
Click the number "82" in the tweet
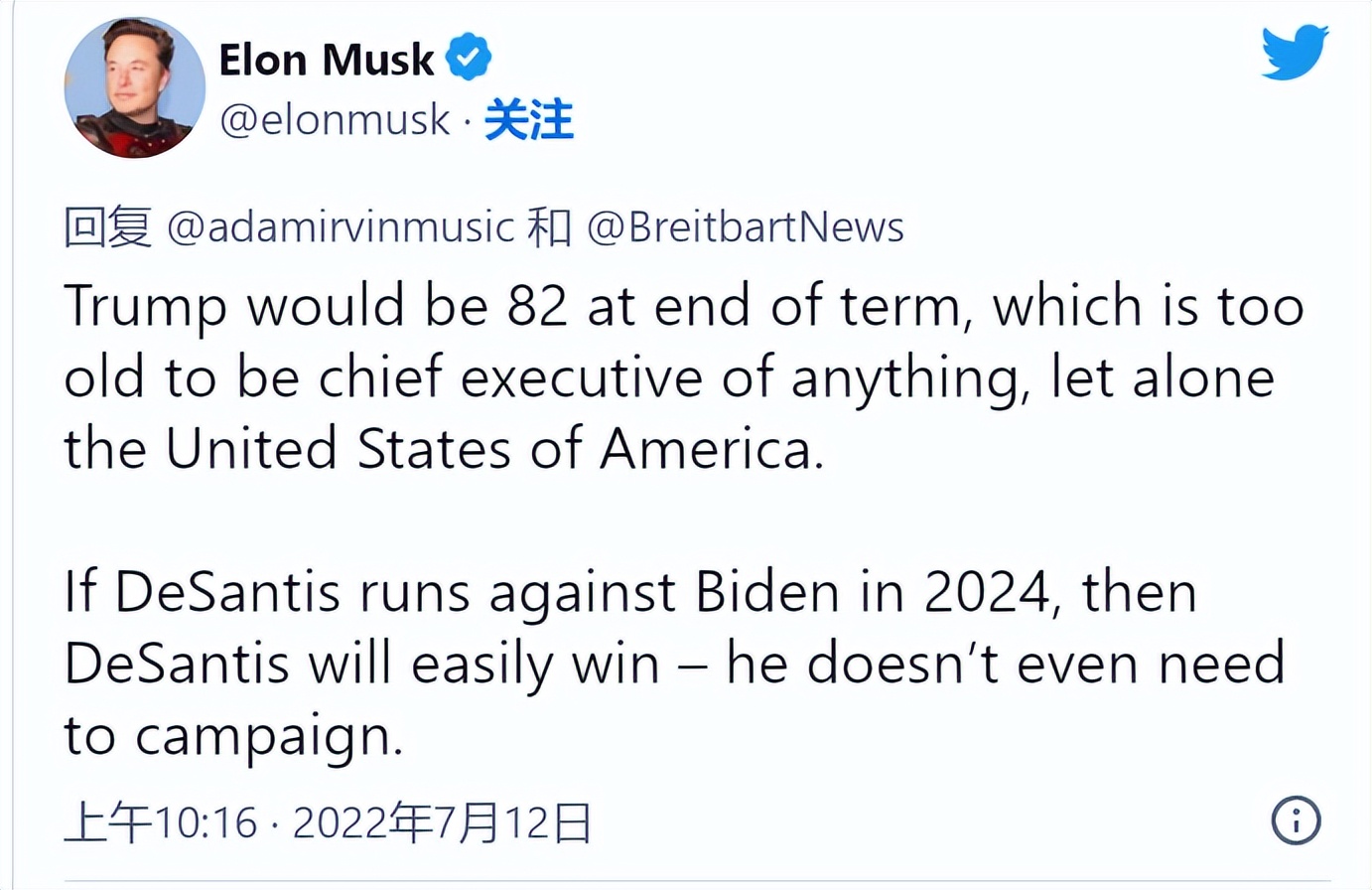click(537, 306)
